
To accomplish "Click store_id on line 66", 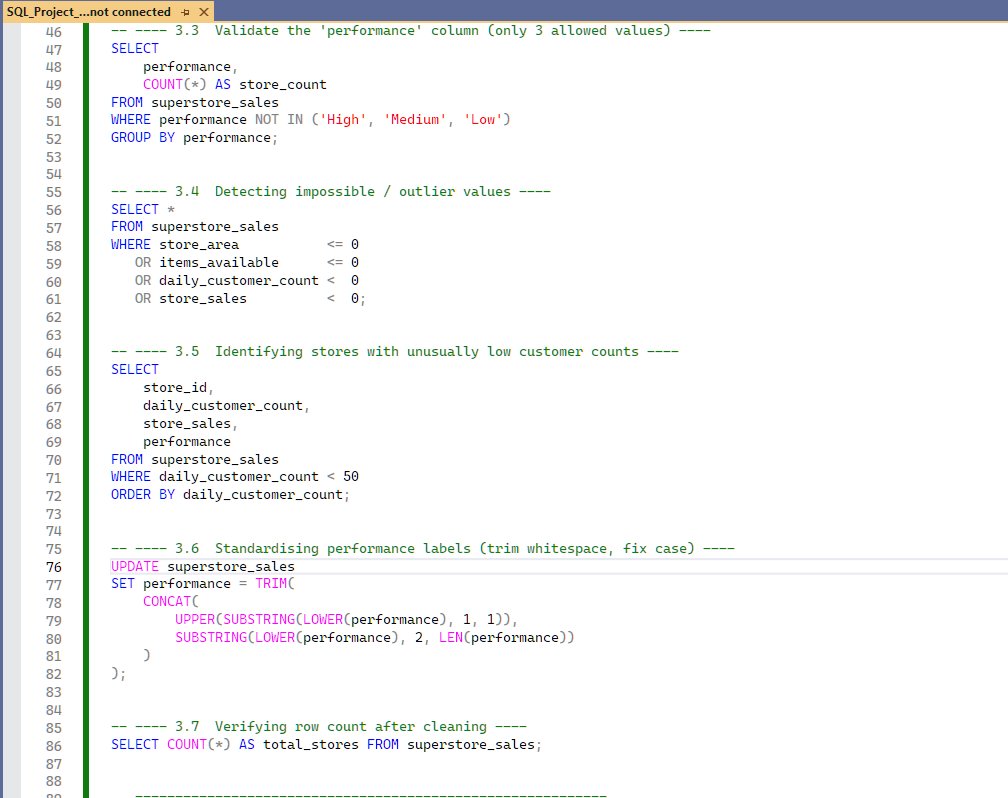I will [175, 388].
